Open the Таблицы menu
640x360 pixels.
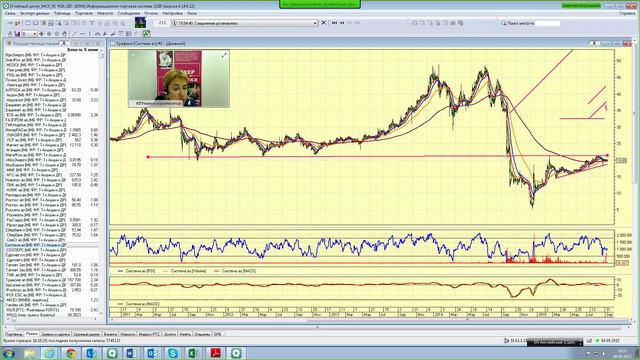click(62, 13)
